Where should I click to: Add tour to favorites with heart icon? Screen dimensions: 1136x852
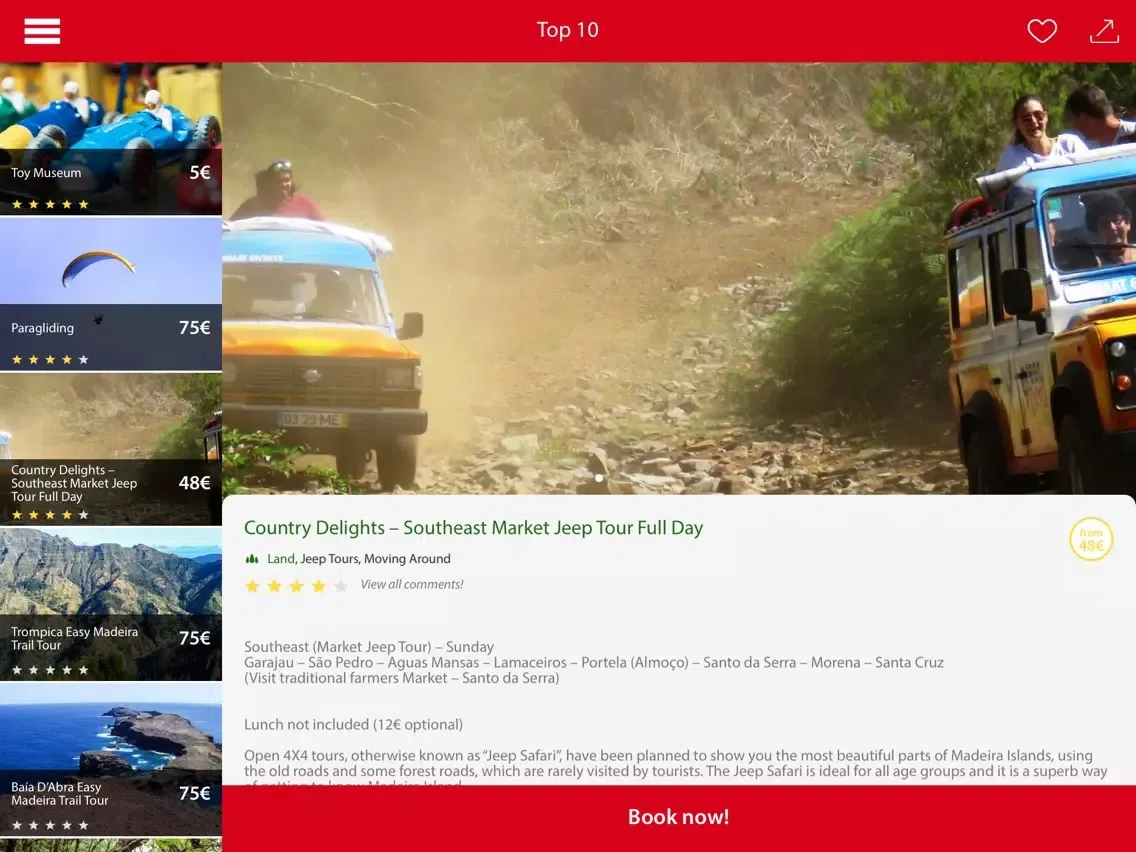pos(1042,30)
